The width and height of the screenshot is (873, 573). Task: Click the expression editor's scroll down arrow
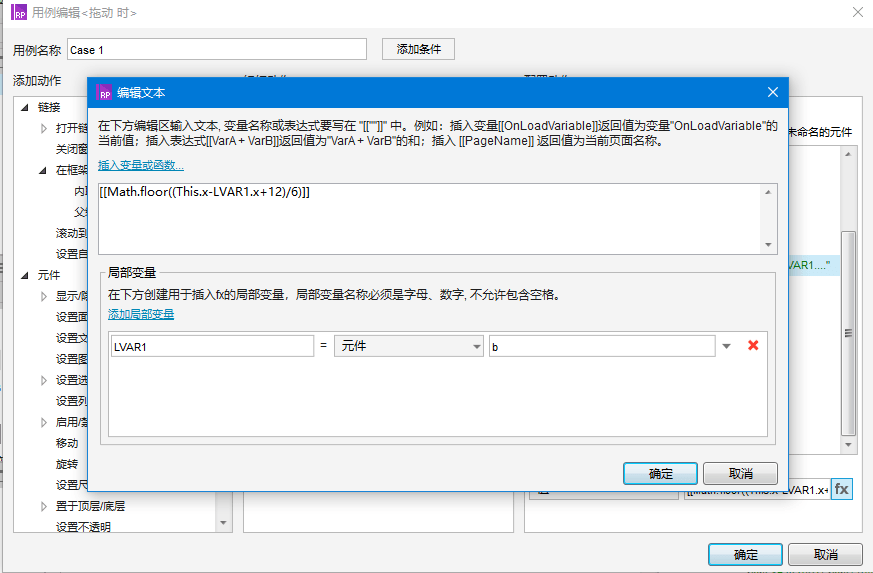pos(768,245)
